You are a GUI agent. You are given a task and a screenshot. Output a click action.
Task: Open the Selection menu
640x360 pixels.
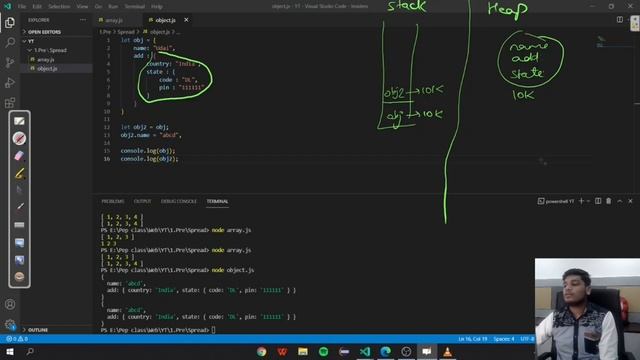click(59, 7)
